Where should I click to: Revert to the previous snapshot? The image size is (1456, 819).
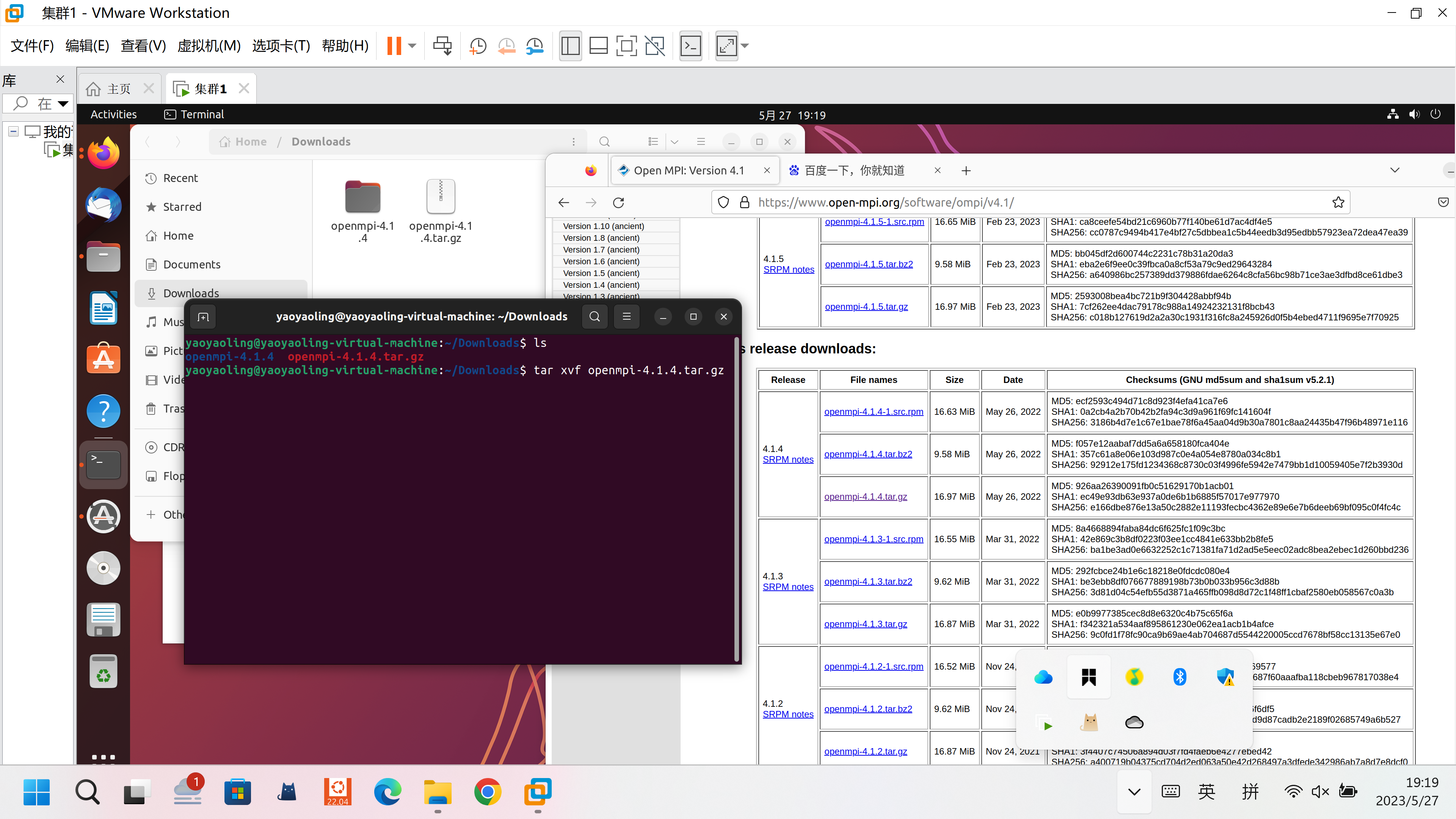[507, 46]
